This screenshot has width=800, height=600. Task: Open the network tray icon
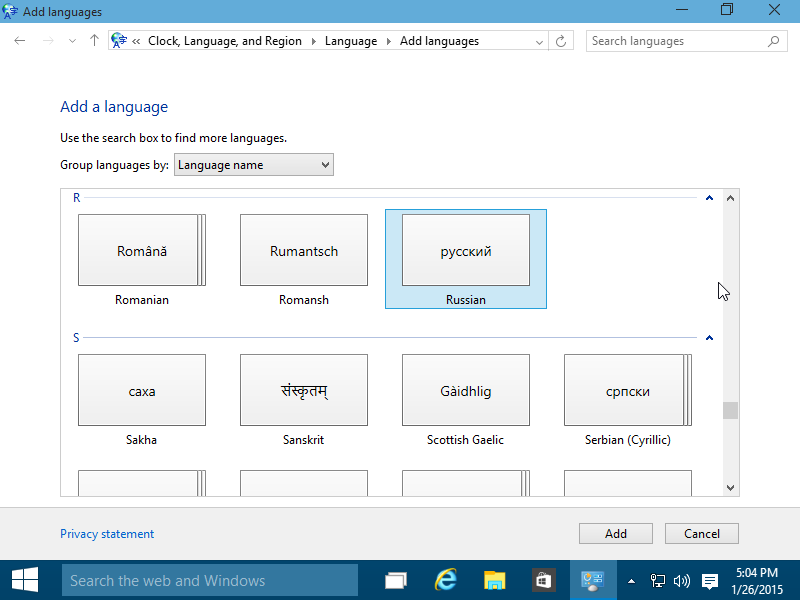(658, 581)
